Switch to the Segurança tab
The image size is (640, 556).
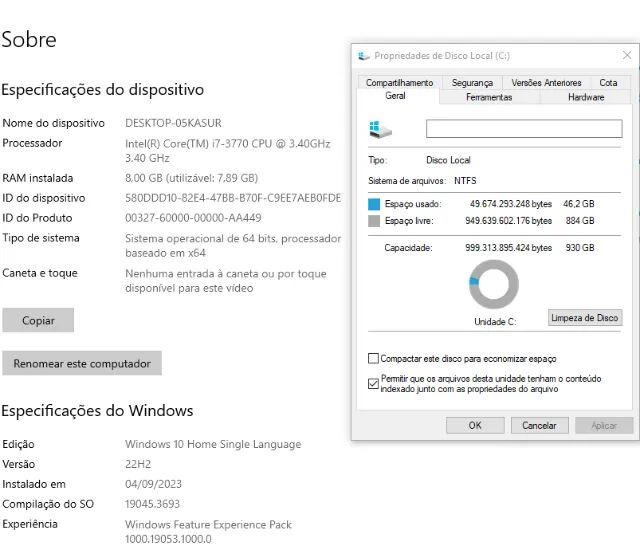pos(472,82)
